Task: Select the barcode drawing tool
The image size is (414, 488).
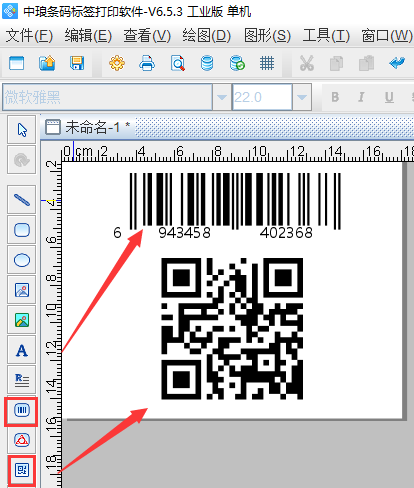Action: pos(22,410)
